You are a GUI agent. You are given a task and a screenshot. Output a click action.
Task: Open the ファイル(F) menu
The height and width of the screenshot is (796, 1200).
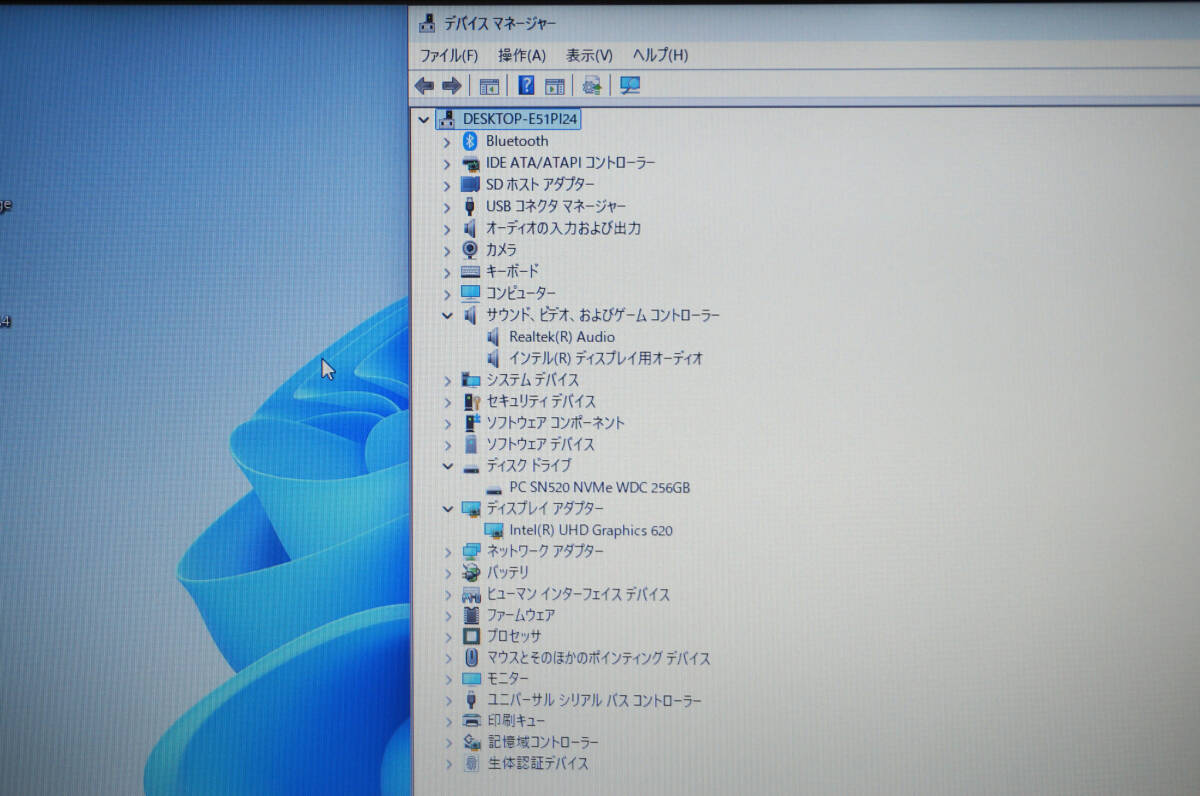448,55
